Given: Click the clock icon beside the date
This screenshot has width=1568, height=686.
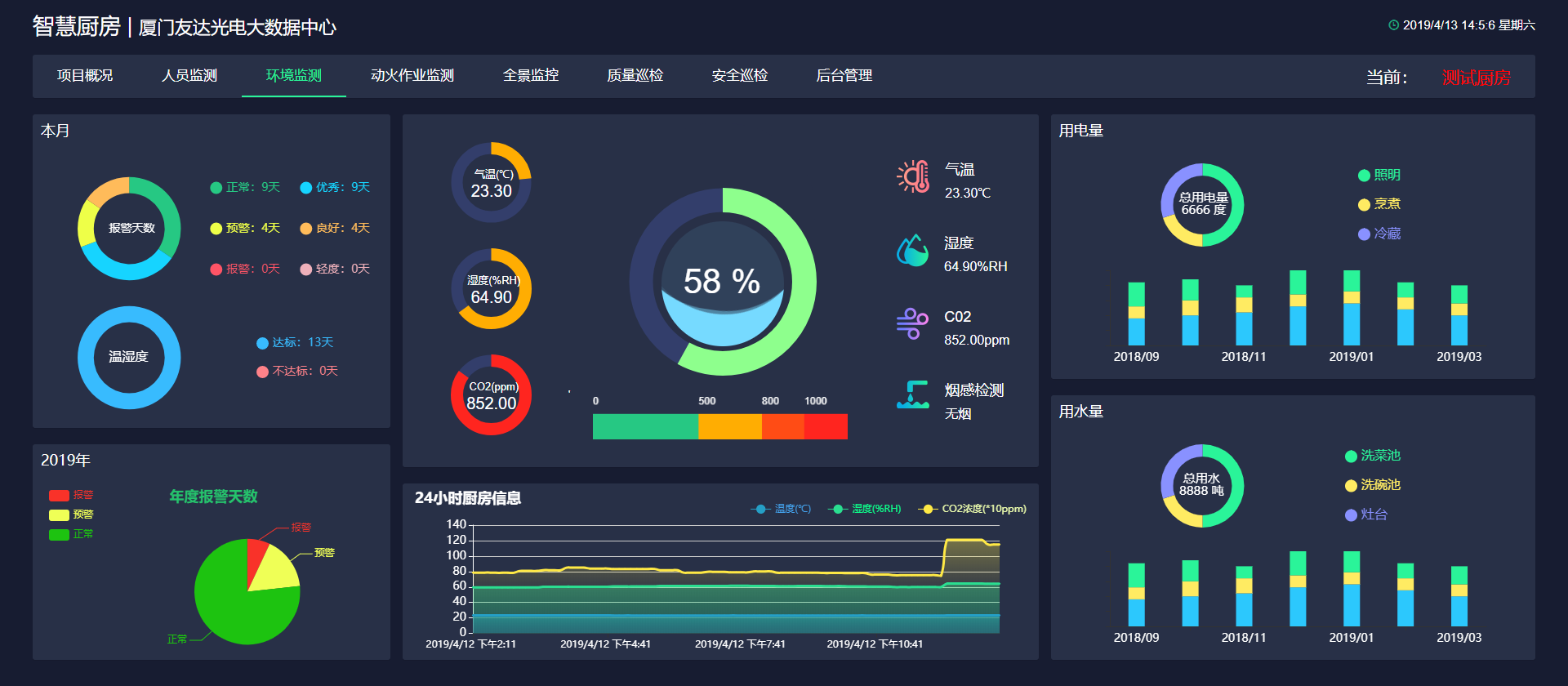Looking at the screenshot, I should point(1393,25).
